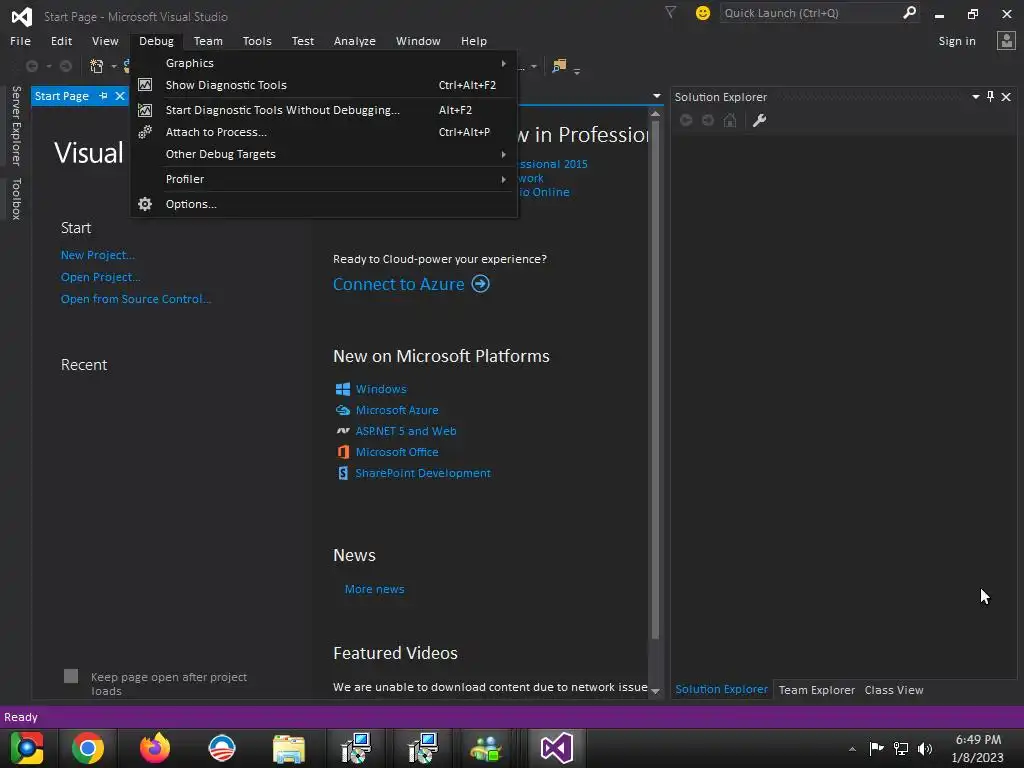Click the Quick Launch magnifier icon

point(909,12)
